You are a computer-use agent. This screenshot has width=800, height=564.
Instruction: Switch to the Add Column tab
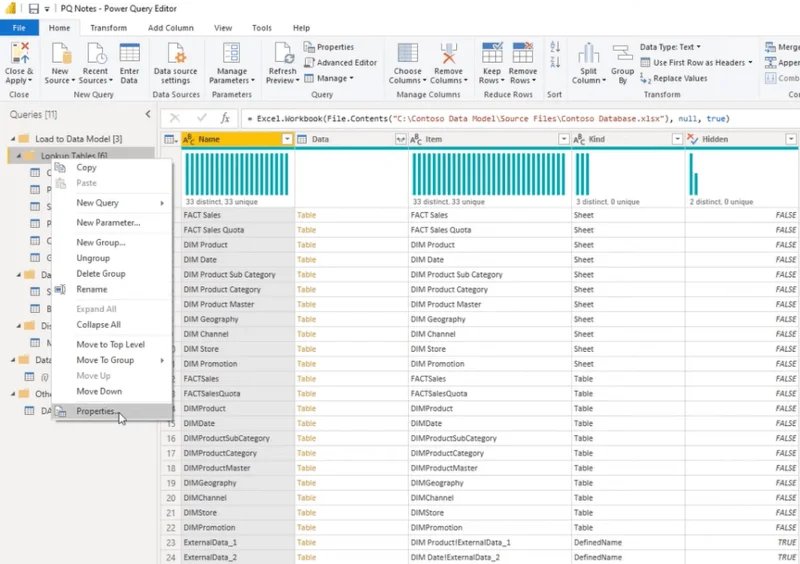(170, 28)
